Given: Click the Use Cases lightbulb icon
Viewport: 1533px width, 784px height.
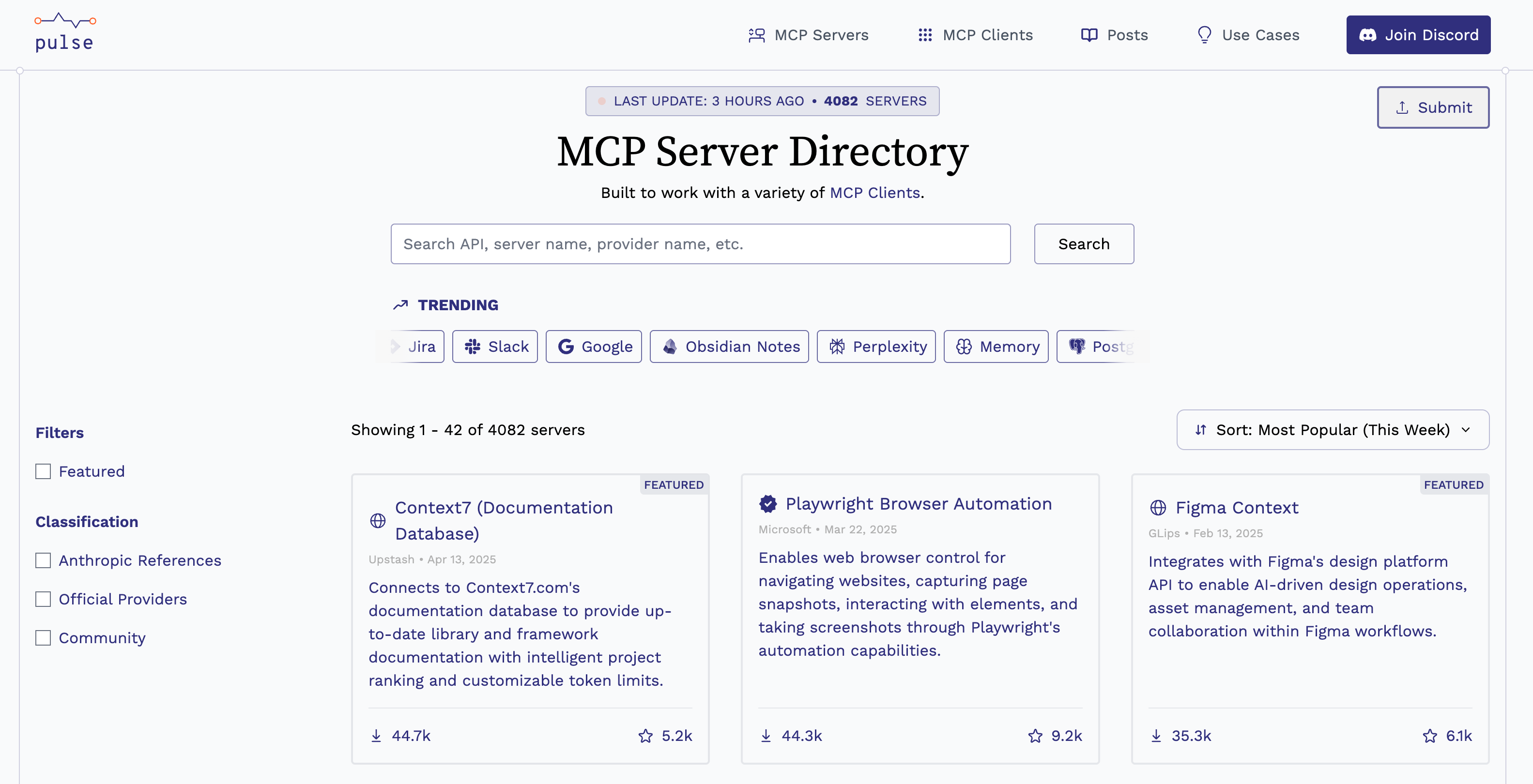Looking at the screenshot, I should (x=1205, y=35).
